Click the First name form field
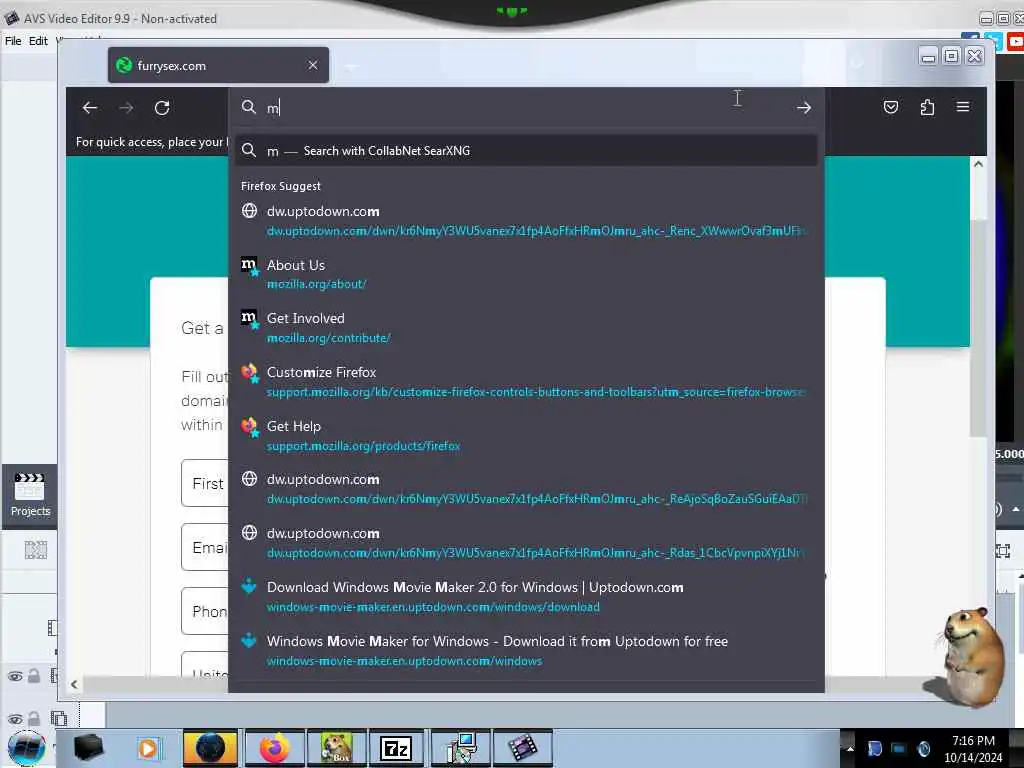The height and width of the screenshot is (768, 1024). [x=205, y=483]
